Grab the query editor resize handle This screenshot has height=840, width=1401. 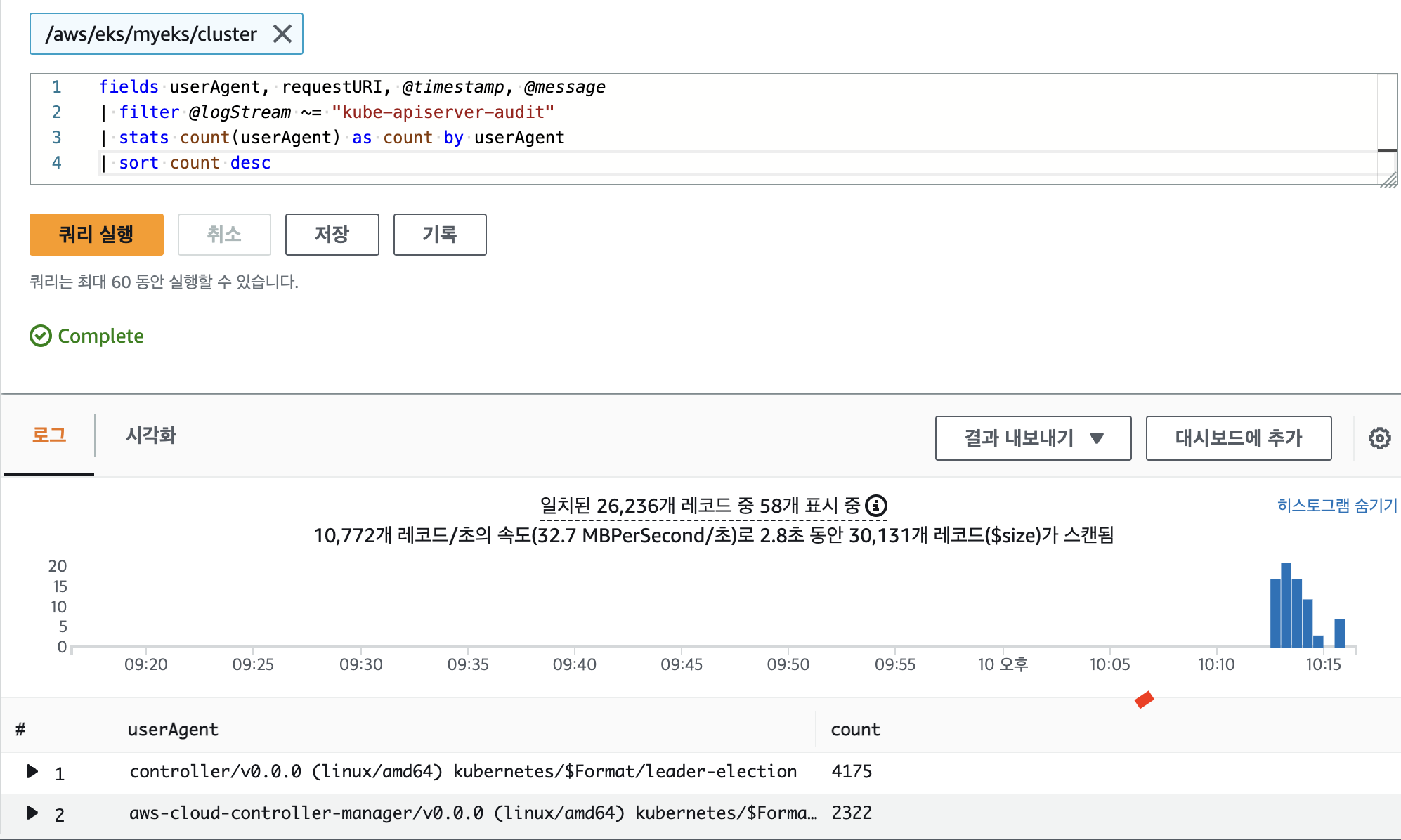point(1389,181)
